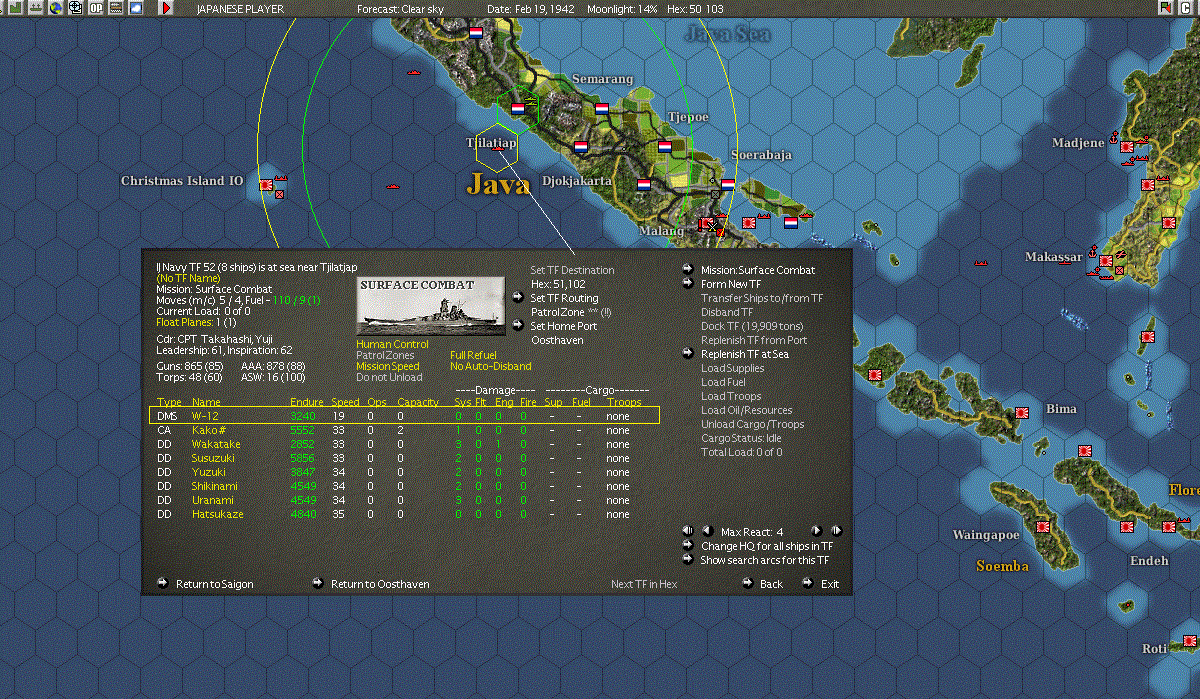Toggle Mission Speed setting

pyautogui.click(x=388, y=366)
